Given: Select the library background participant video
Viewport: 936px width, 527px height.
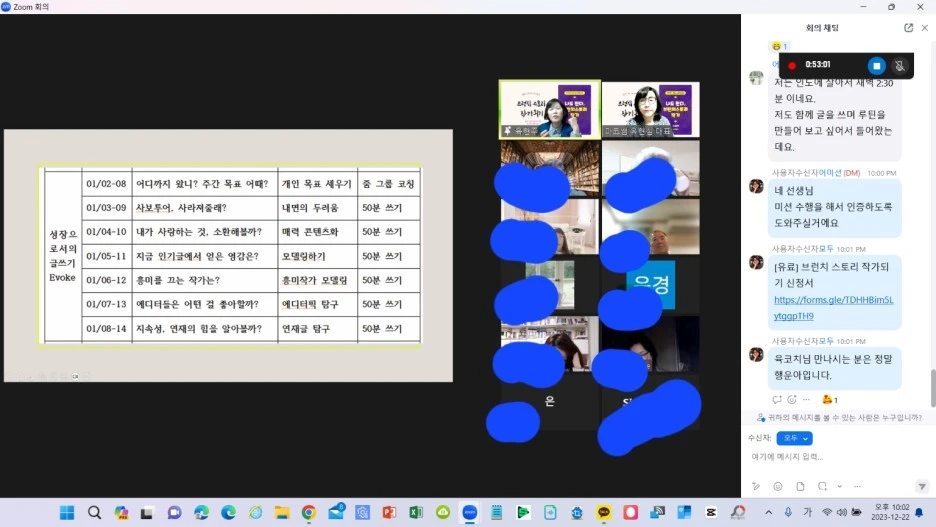Looking at the screenshot, I should pyautogui.click(x=550, y=168).
